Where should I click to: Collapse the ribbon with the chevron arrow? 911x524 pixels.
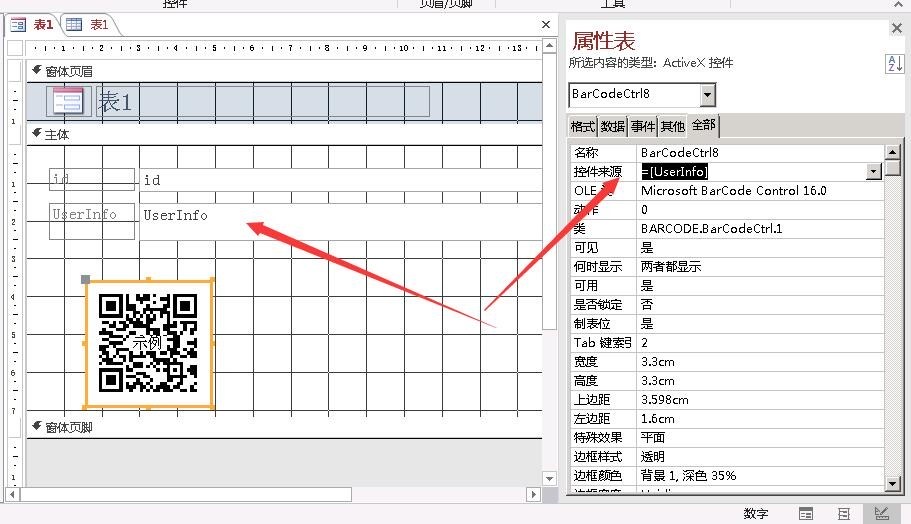coord(898,5)
